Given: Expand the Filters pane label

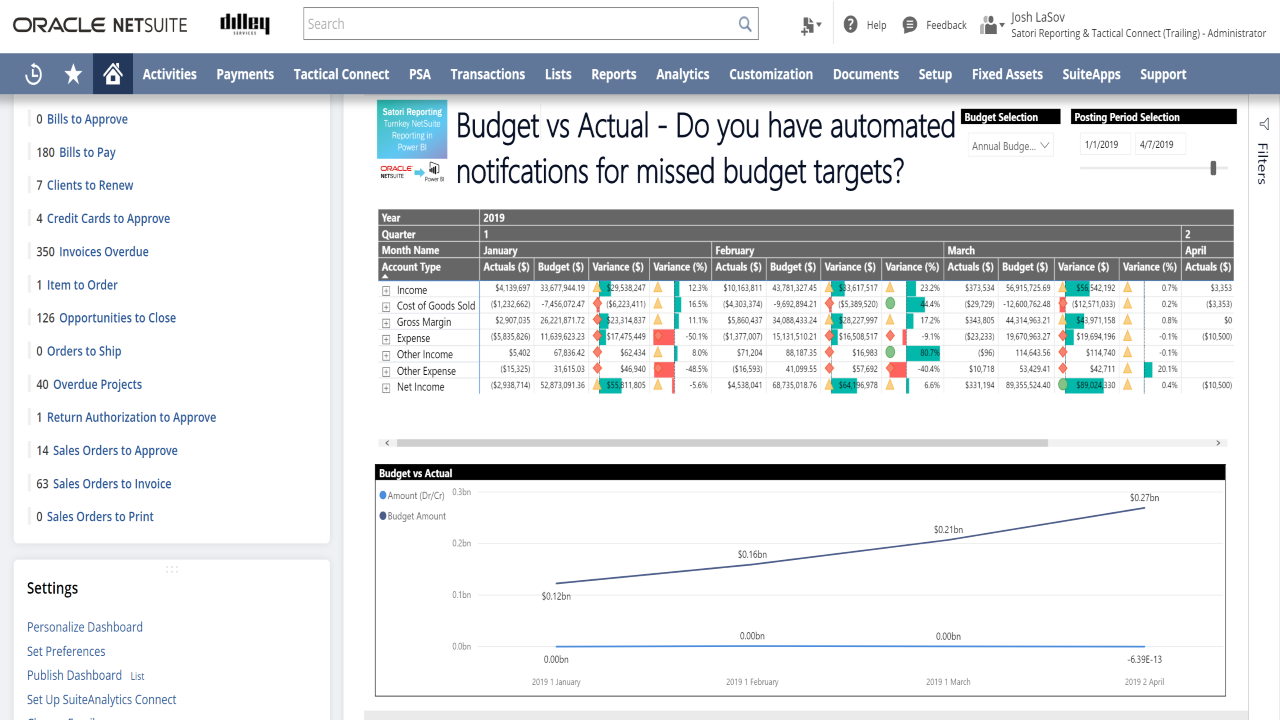Looking at the screenshot, I should pyautogui.click(x=1262, y=163).
